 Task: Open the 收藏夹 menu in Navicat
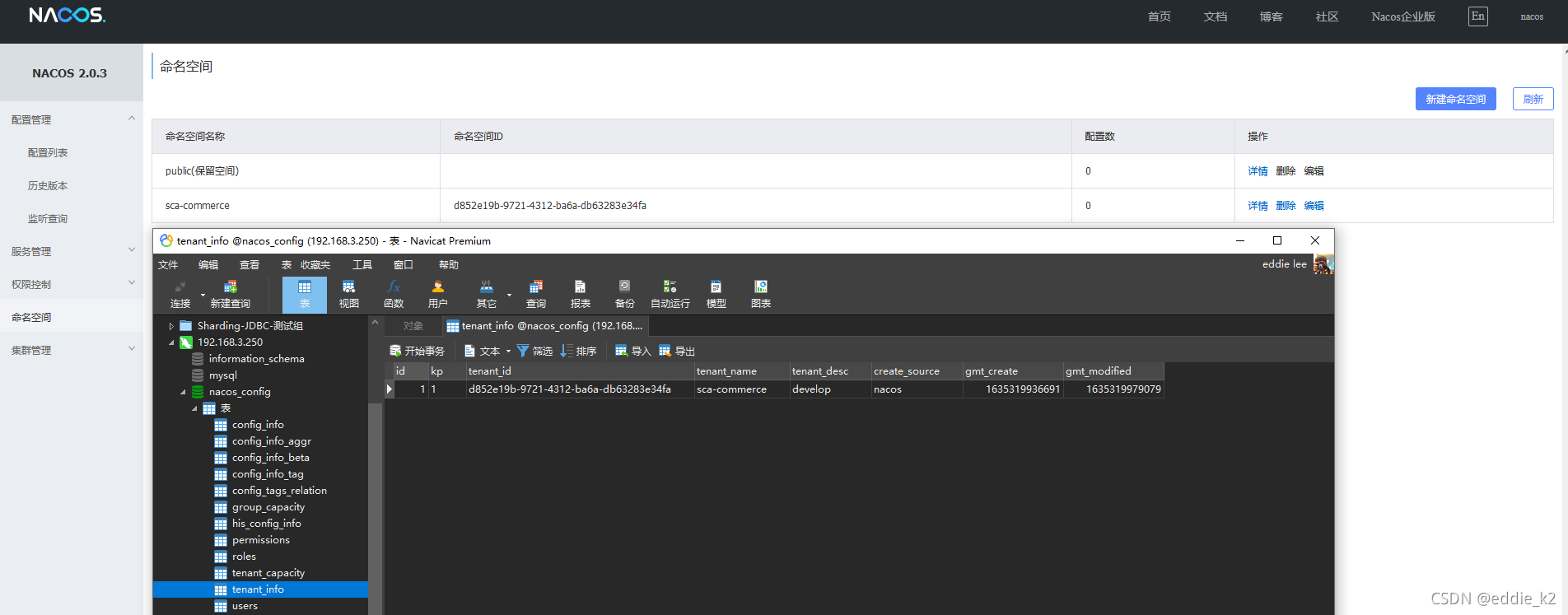tap(315, 265)
